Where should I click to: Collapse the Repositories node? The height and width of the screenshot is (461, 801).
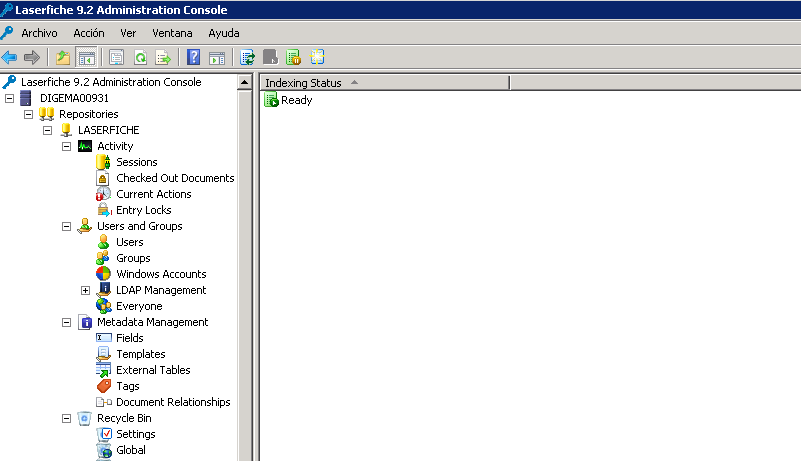(x=28, y=114)
